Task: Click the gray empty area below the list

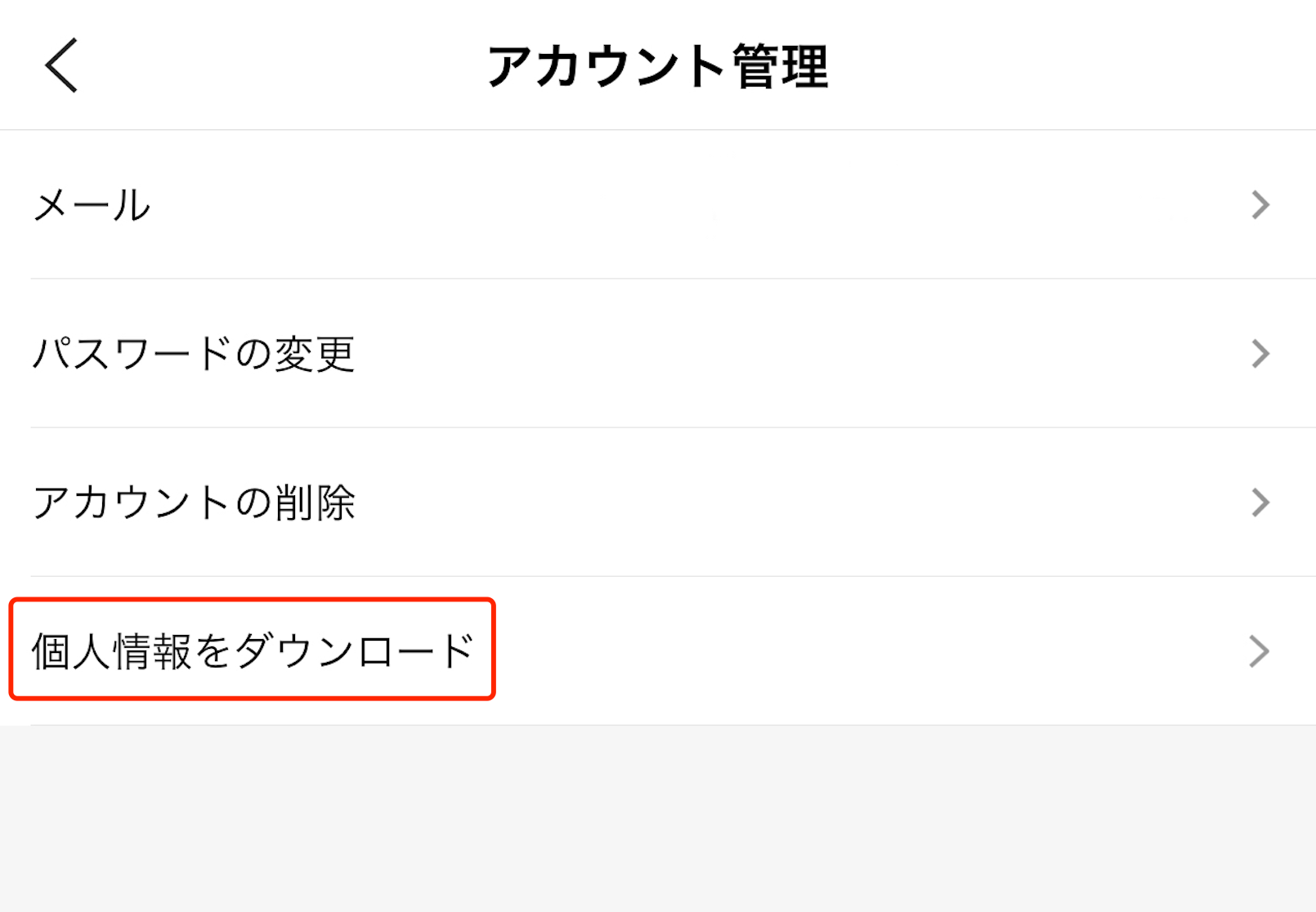Action: click(x=658, y=817)
